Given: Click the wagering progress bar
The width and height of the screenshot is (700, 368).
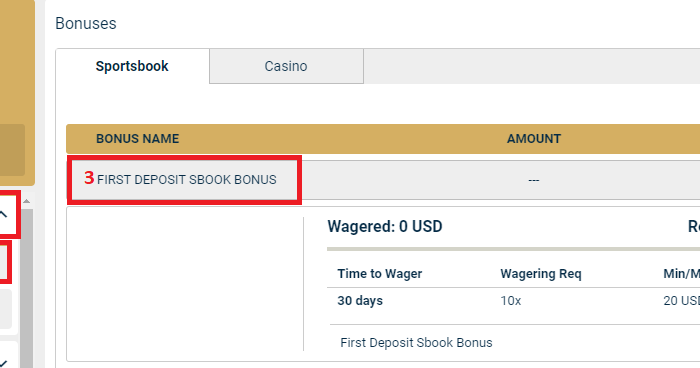Looking at the screenshot, I should 513,249.
